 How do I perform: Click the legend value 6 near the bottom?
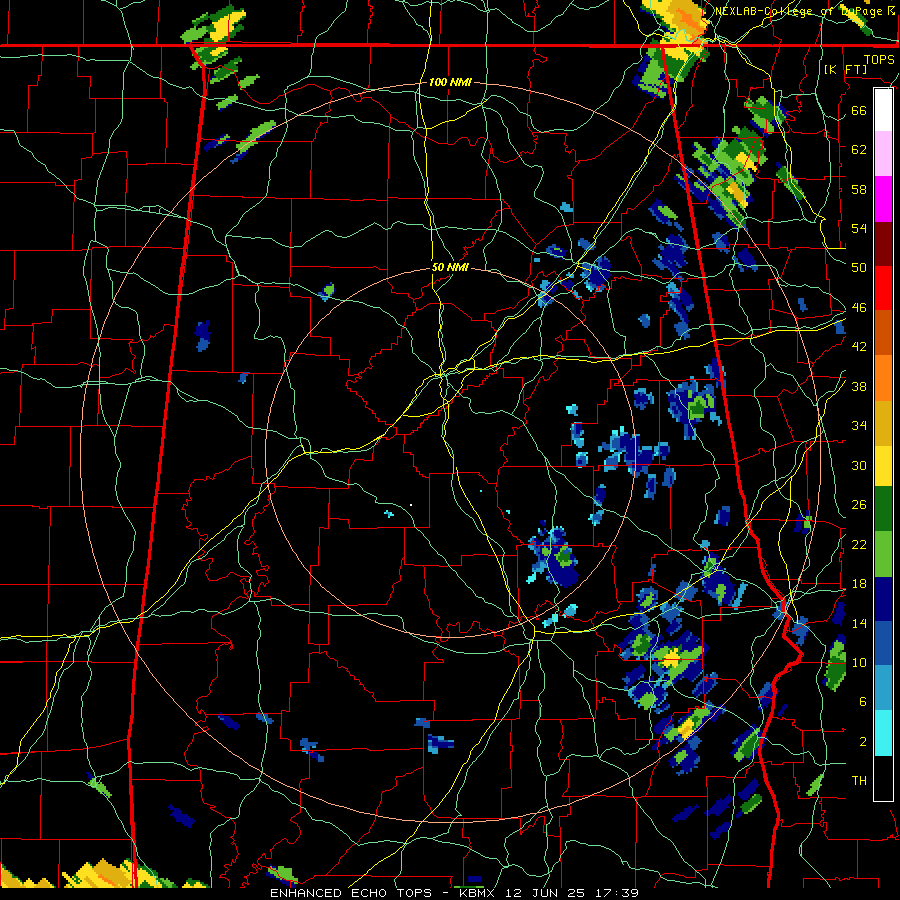click(x=862, y=701)
